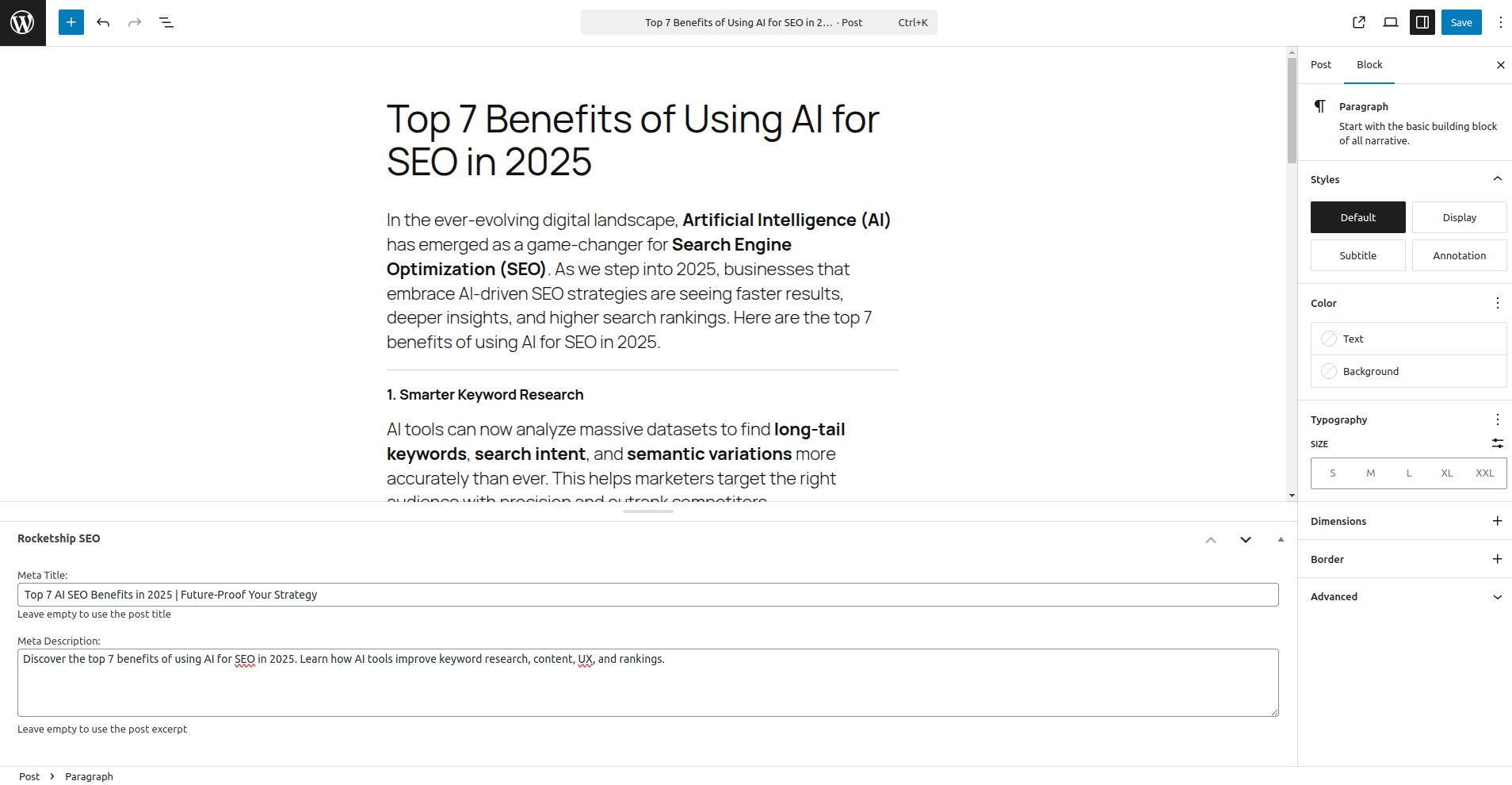Viewport: 1512px width, 785px height.
Task: Click into the Meta Title field
Action: coord(647,595)
